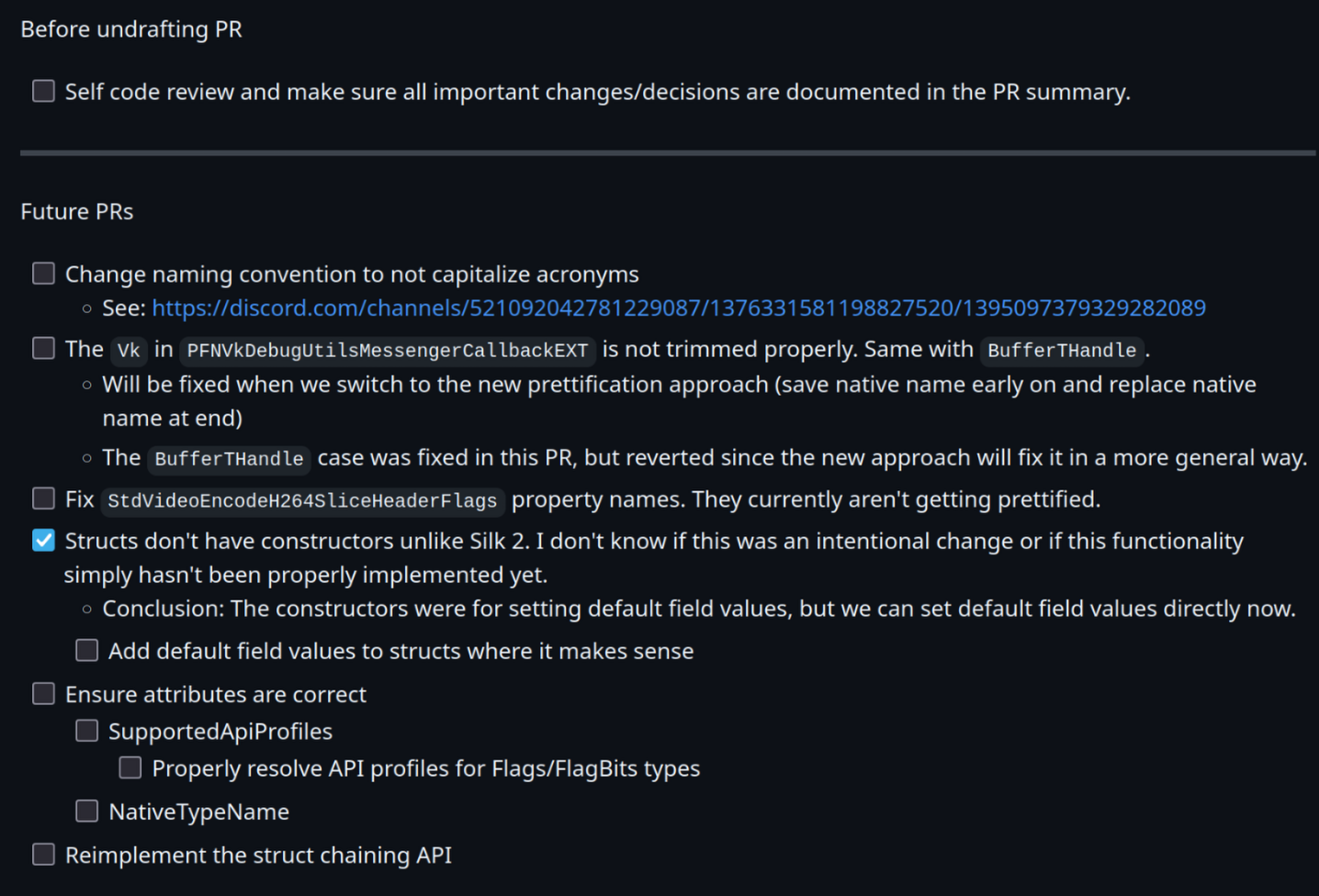This screenshot has height=896, width=1319.
Task: Click the PFNVkDebugUtilsMessengerCallbackEXT code snippet
Action: [387, 351]
